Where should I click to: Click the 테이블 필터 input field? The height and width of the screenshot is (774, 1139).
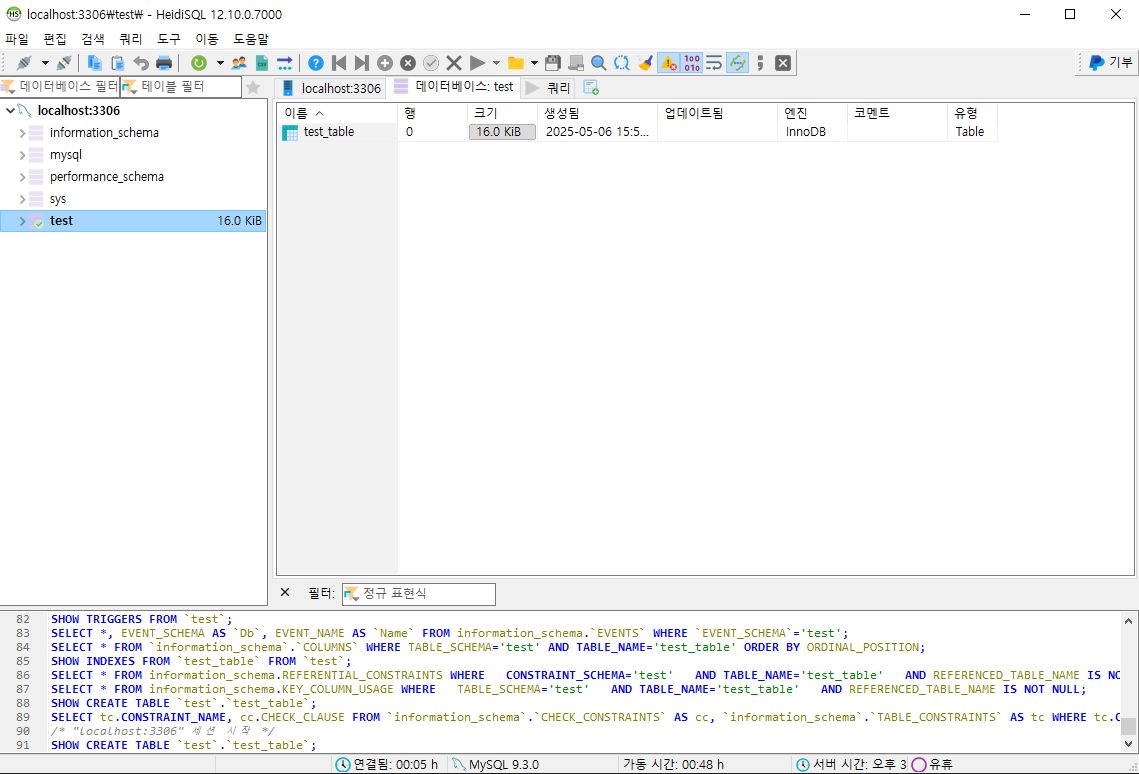tap(181, 86)
